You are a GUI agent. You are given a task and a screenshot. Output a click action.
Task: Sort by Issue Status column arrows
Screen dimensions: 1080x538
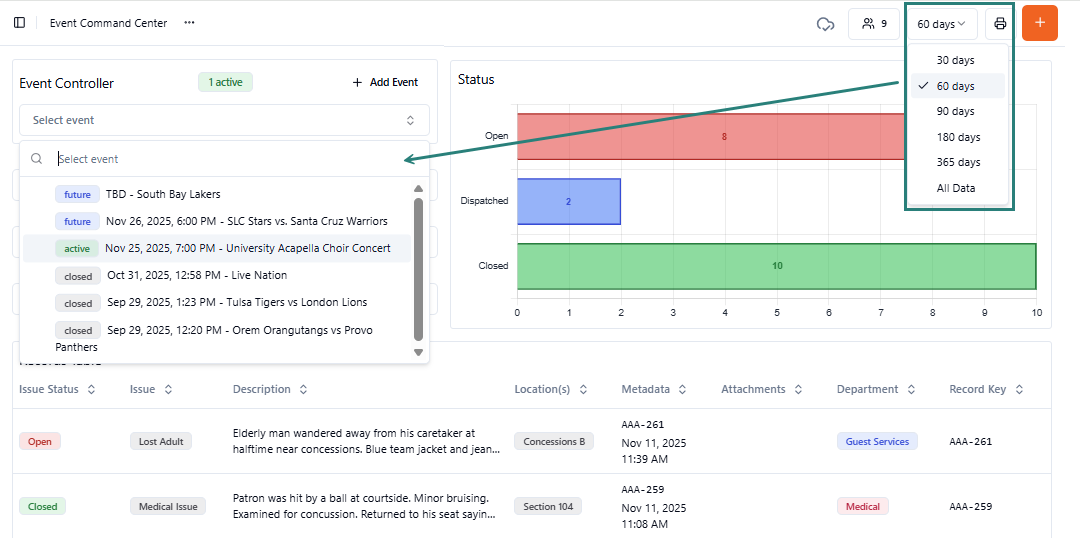coord(91,390)
